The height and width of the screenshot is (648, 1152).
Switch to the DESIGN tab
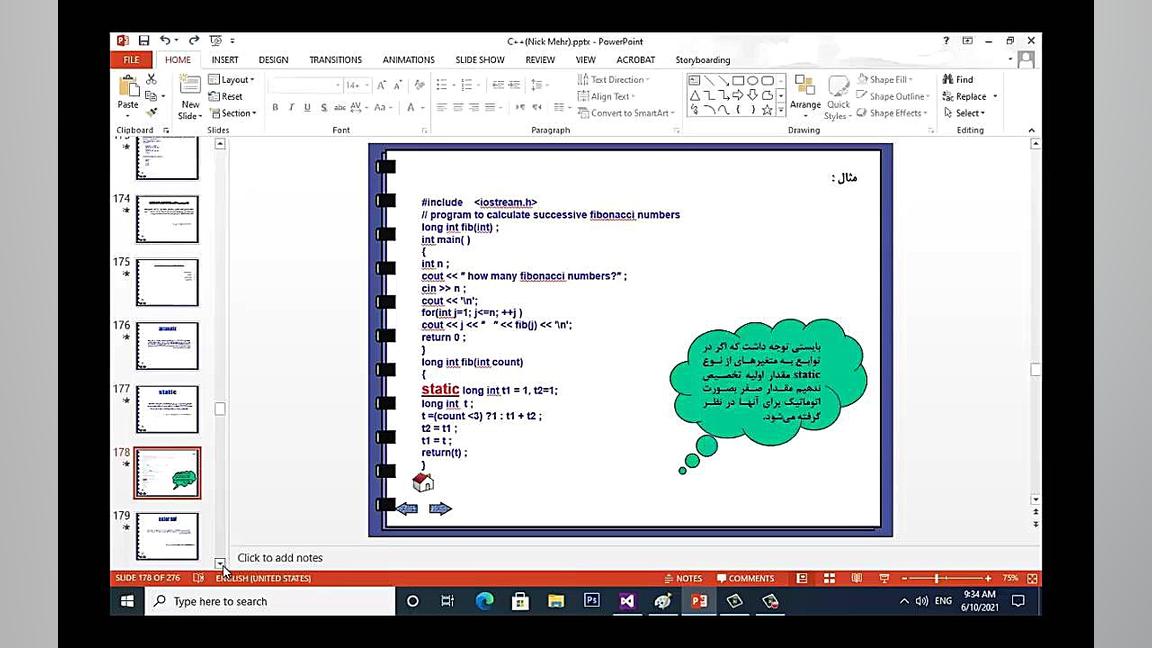(273, 60)
